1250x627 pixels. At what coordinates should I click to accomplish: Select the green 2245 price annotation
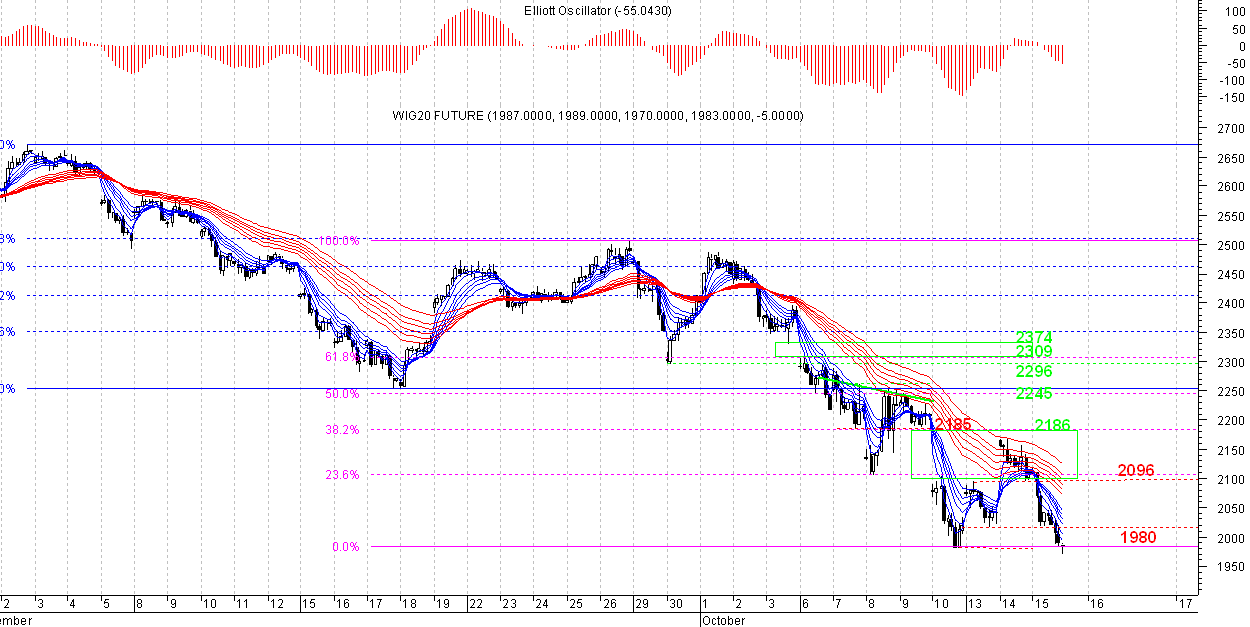[x=1034, y=394]
